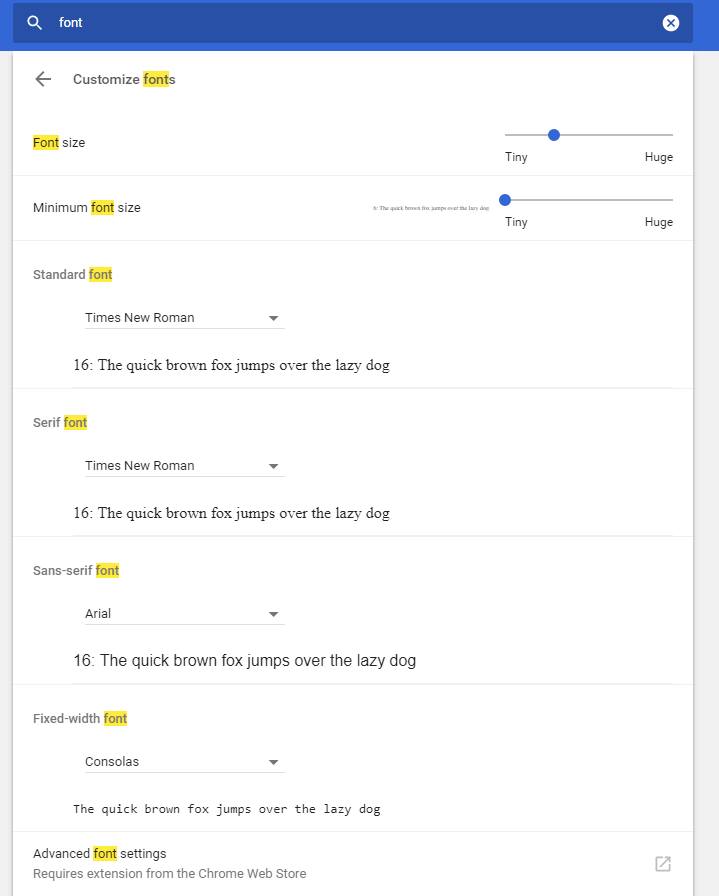The image size is (719, 896).
Task: Click the Serif font dropdown arrow
Action: click(x=273, y=466)
